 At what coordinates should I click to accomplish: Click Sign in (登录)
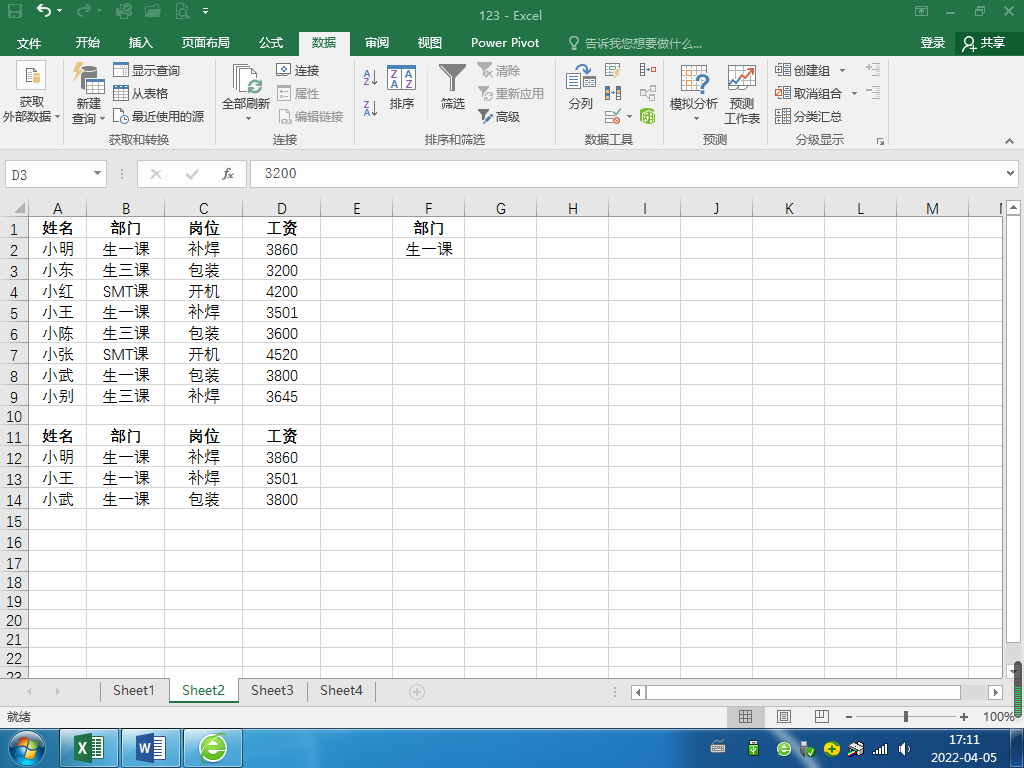tap(933, 43)
